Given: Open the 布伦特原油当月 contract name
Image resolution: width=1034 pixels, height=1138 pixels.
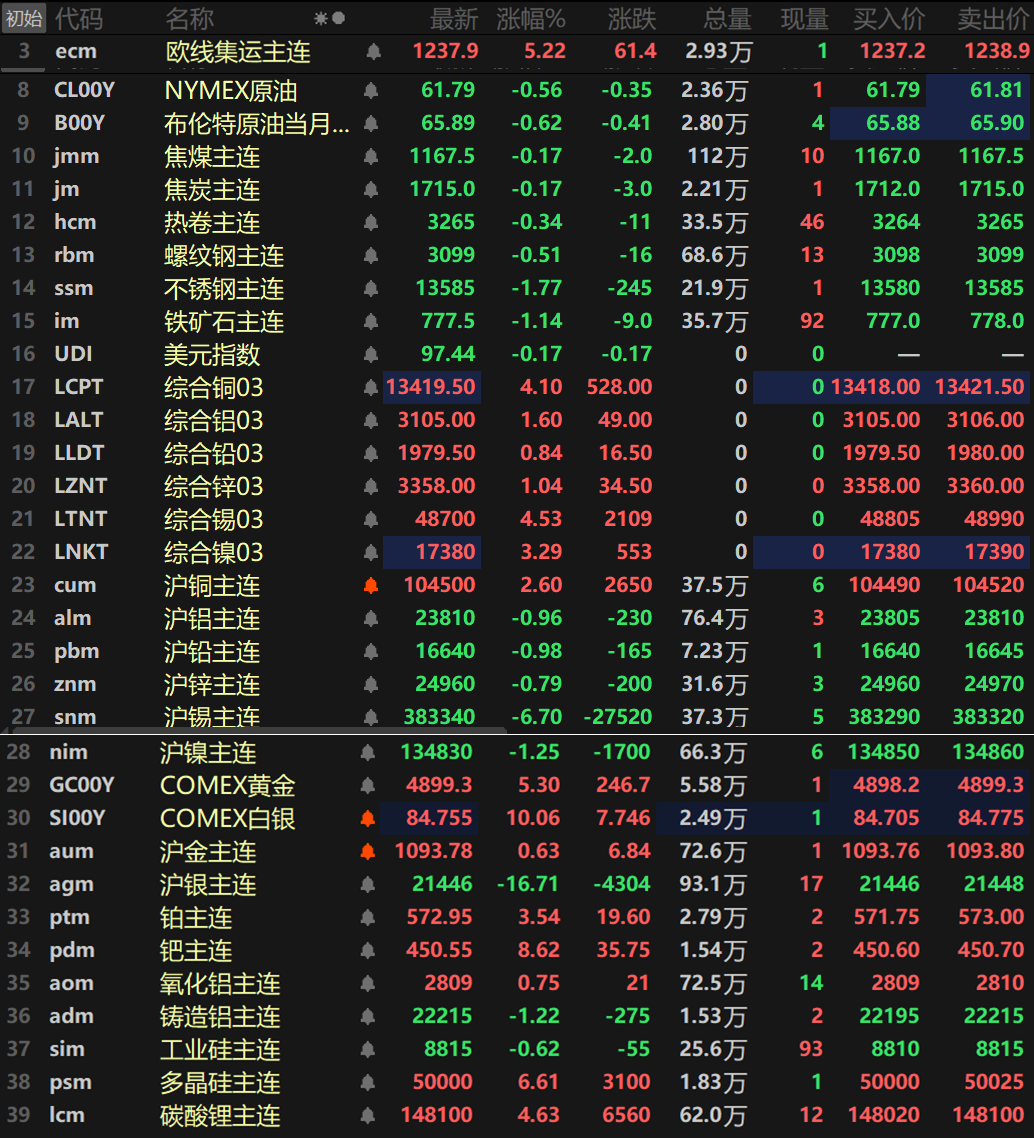Looking at the screenshot, I should (256, 124).
